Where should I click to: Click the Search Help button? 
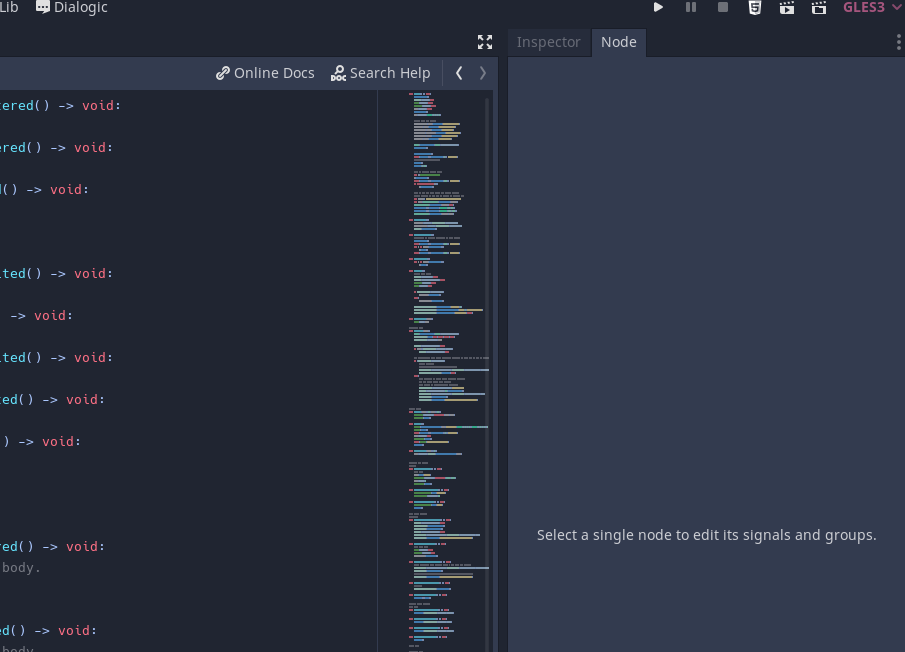point(380,72)
